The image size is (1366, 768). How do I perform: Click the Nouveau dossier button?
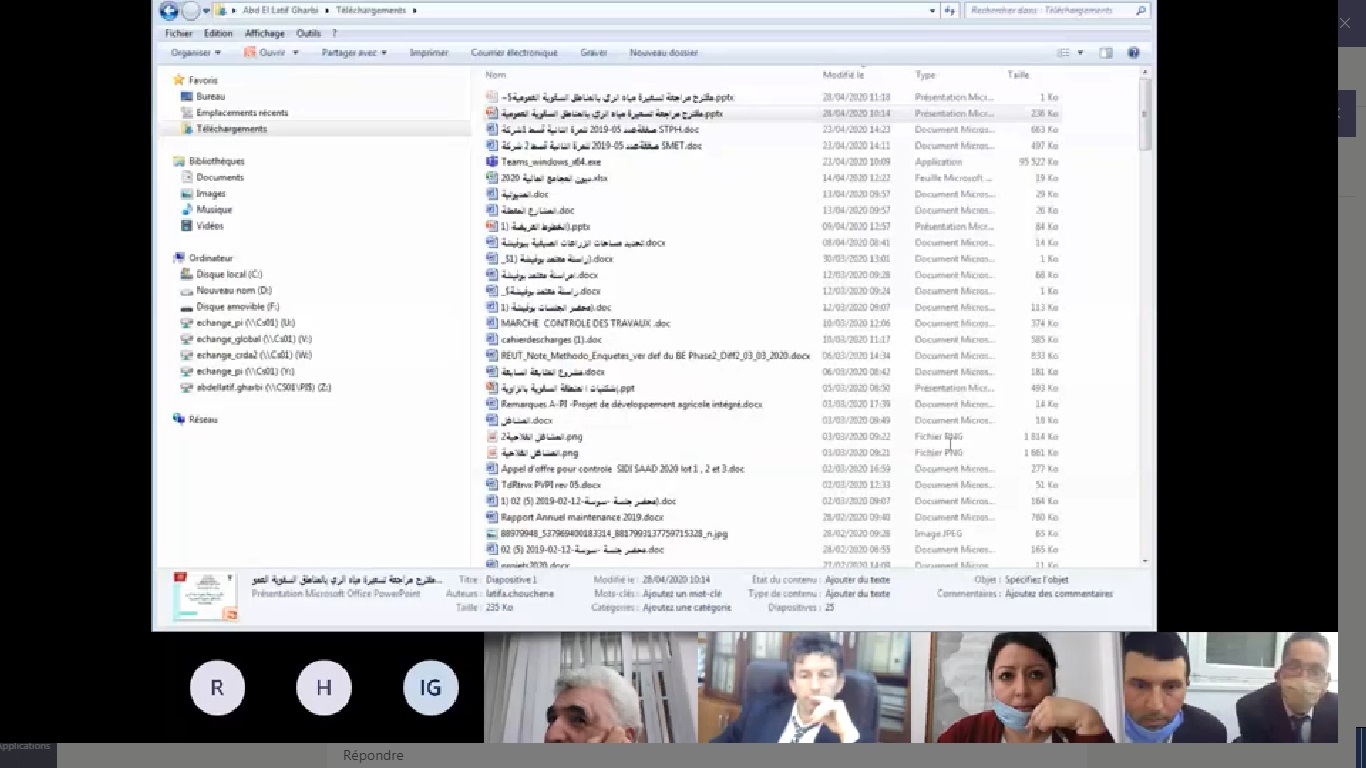tap(664, 52)
